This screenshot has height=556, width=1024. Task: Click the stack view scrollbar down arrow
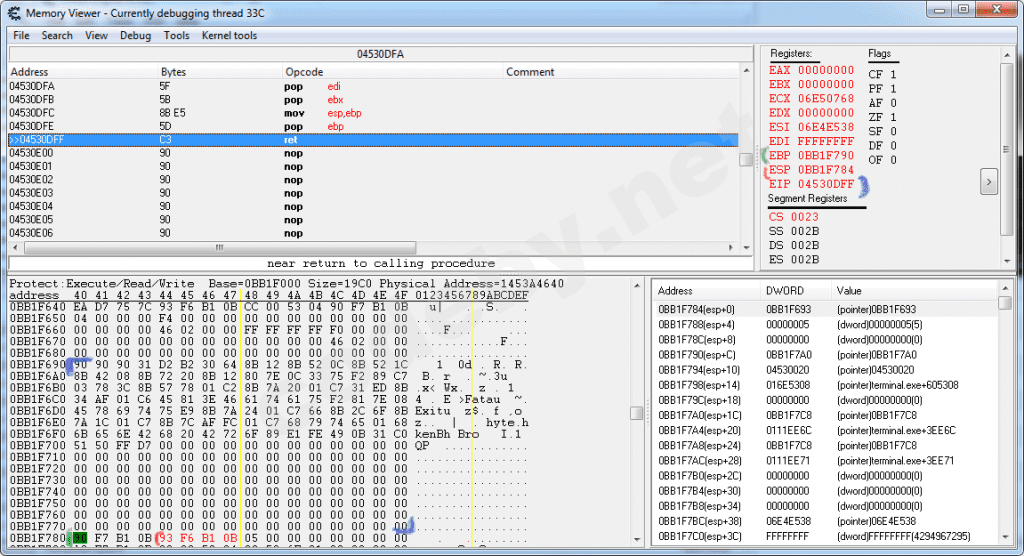tap(1006, 538)
